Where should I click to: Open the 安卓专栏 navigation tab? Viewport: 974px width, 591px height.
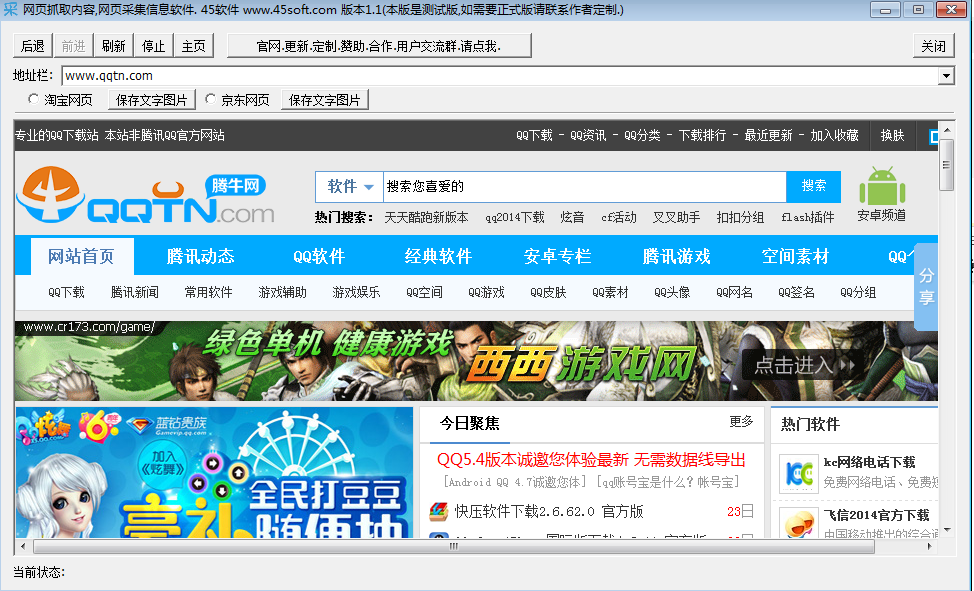pyautogui.click(x=557, y=256)
